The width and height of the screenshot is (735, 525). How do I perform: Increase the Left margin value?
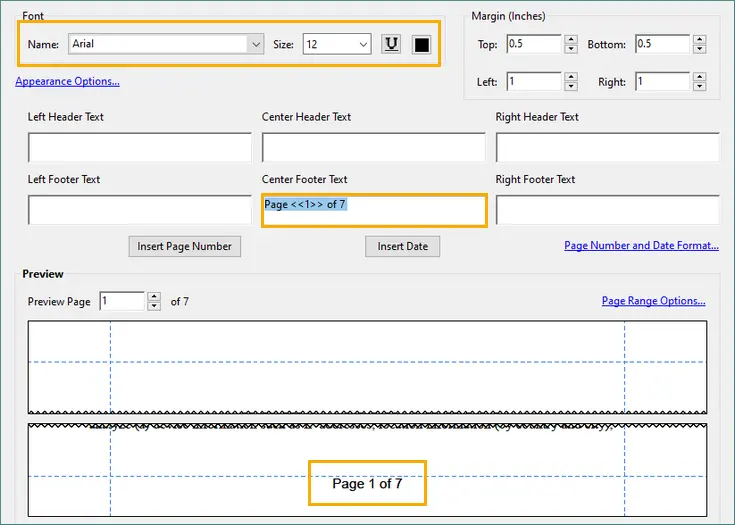tap(571, 77)
